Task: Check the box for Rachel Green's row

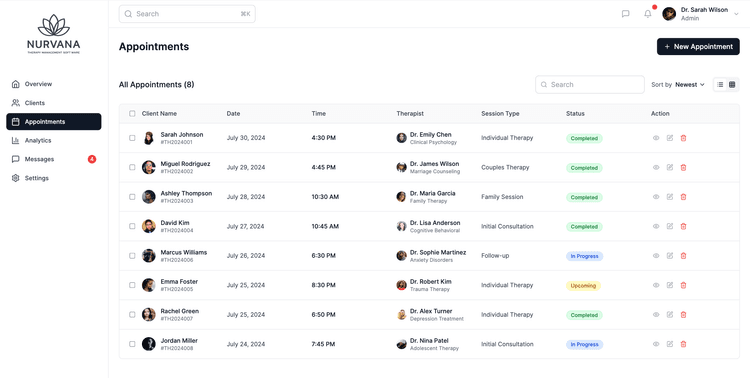Action: [x=132, y=315]
